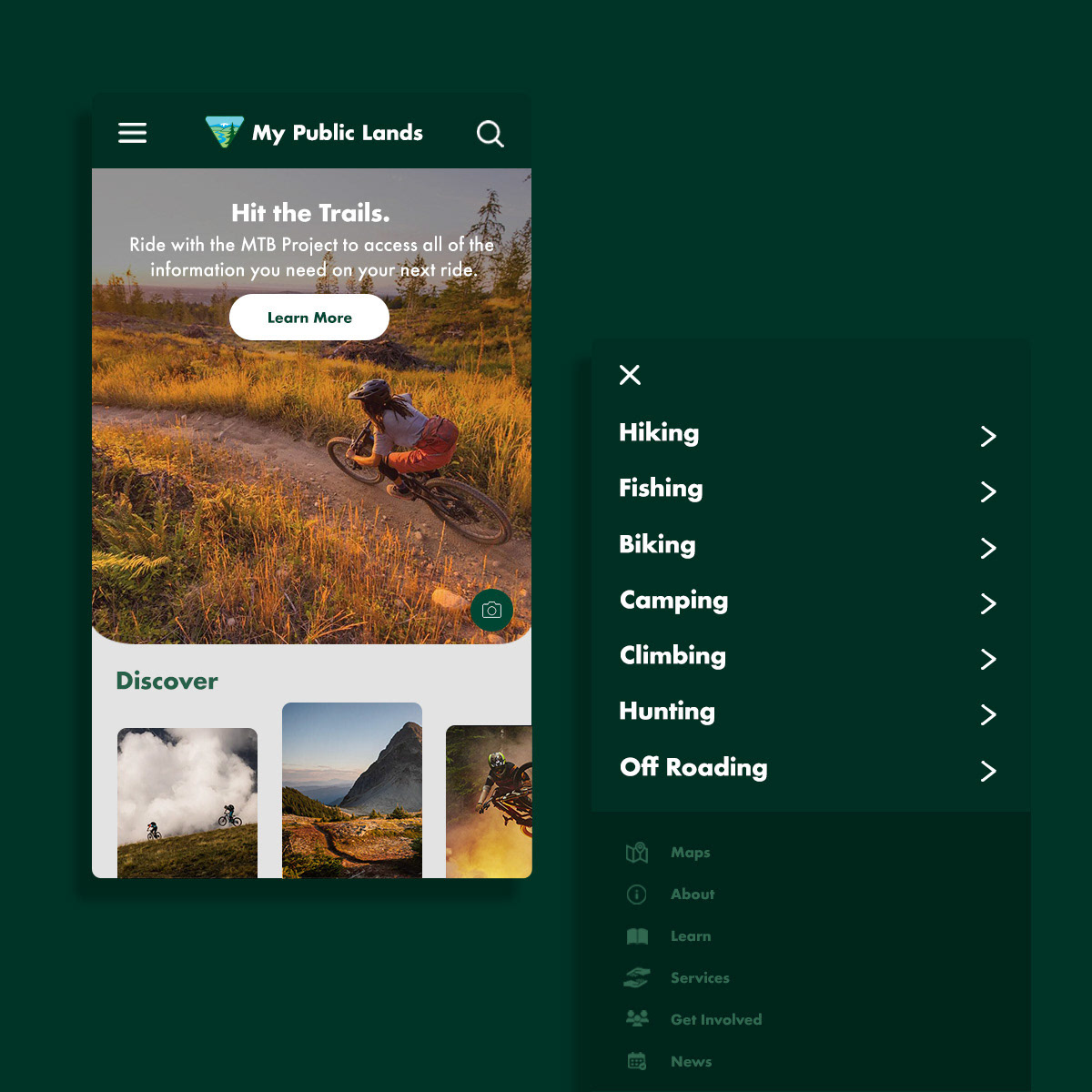Open the News link

click(692, 1062)
